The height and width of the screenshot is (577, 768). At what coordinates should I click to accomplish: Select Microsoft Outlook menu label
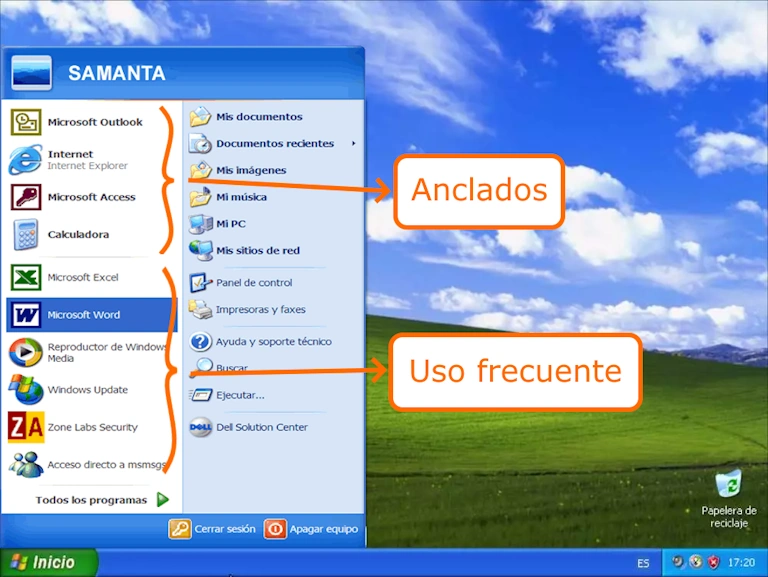95,122
